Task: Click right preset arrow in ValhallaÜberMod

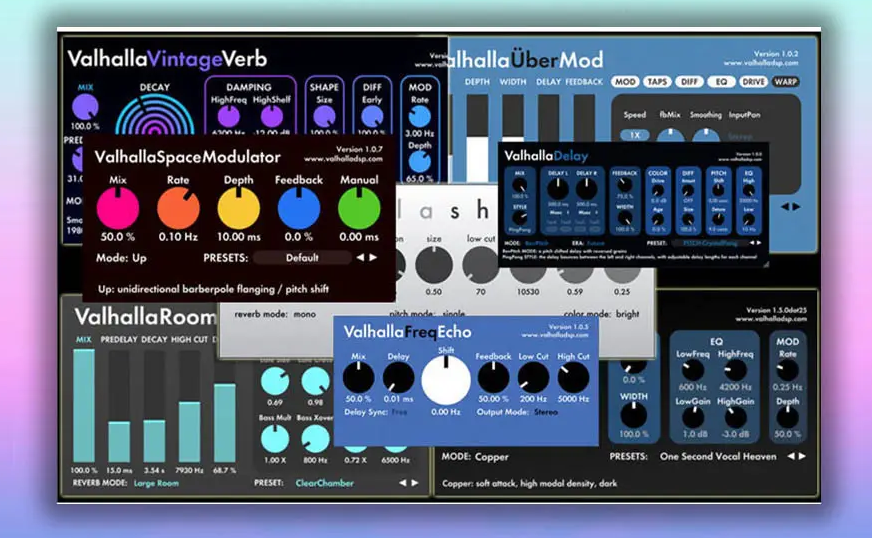Action: (x=796, y=206)
